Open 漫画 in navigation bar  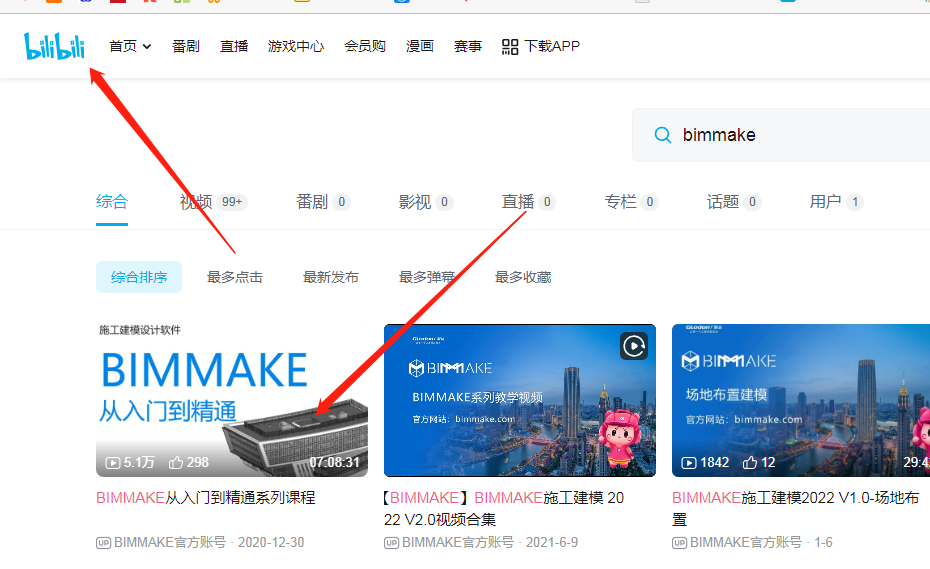coord(419,46)
